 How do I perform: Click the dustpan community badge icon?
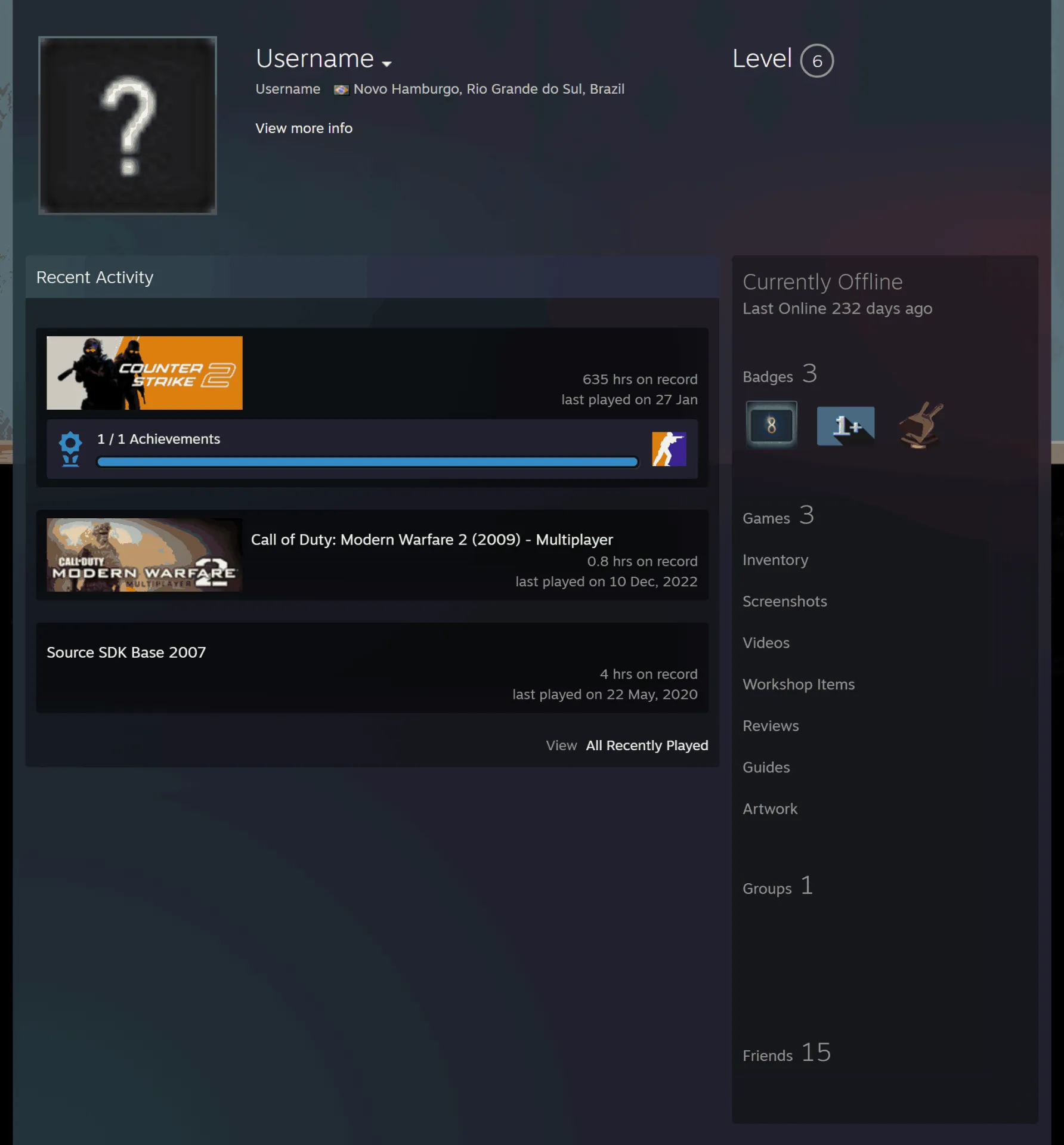(921, 425)
